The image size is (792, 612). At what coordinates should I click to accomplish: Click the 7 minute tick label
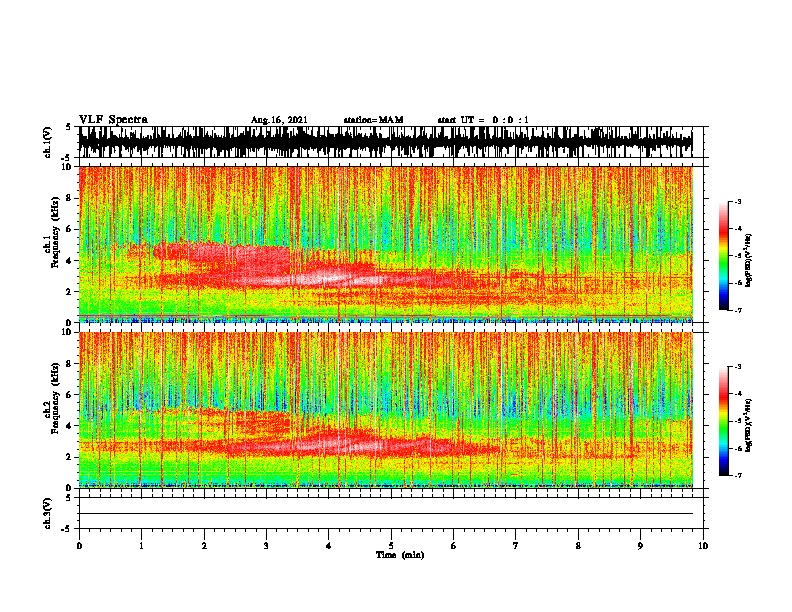click(x=516, y=546)
